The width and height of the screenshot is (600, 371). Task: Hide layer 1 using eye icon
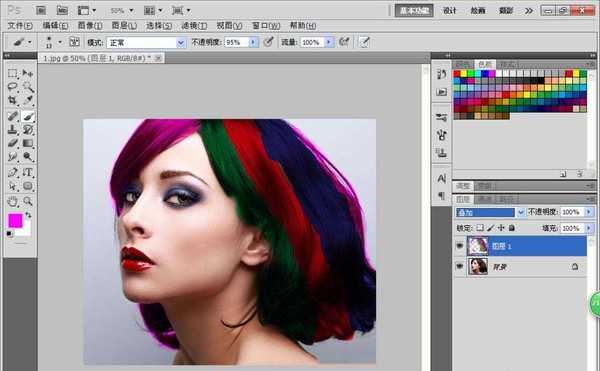point(460,246)
